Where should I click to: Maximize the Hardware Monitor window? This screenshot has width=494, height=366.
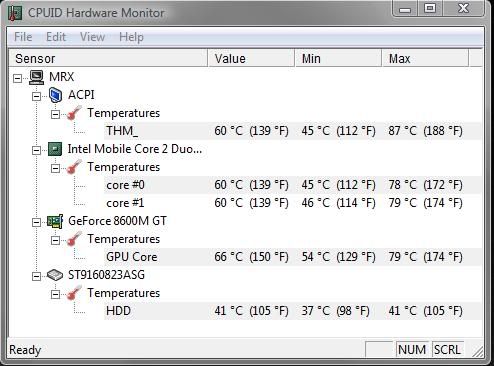[x=430, y=9]
